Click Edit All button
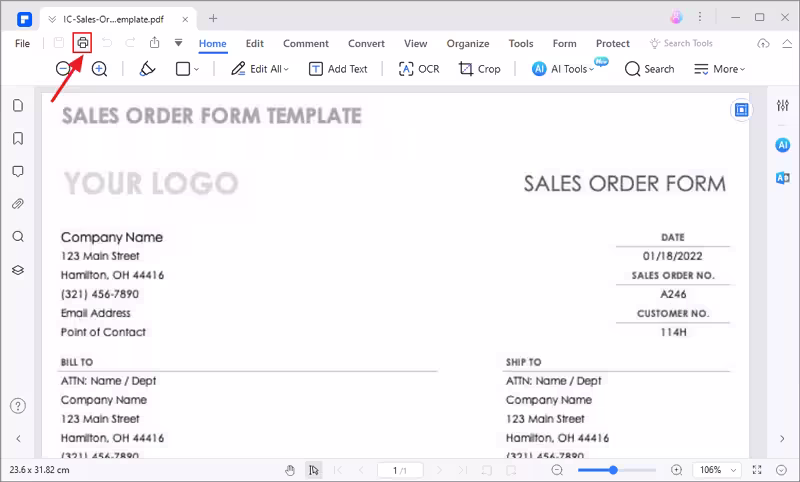 pos(259,68)
